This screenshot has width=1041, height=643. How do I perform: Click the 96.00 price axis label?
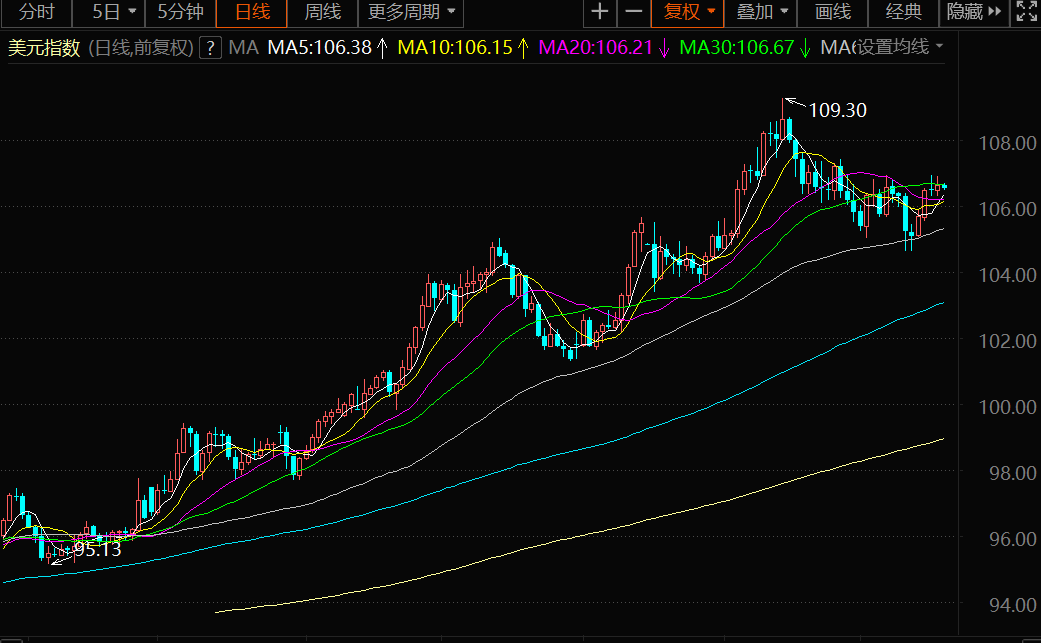pyautogui.click(x=1012, y=539)
